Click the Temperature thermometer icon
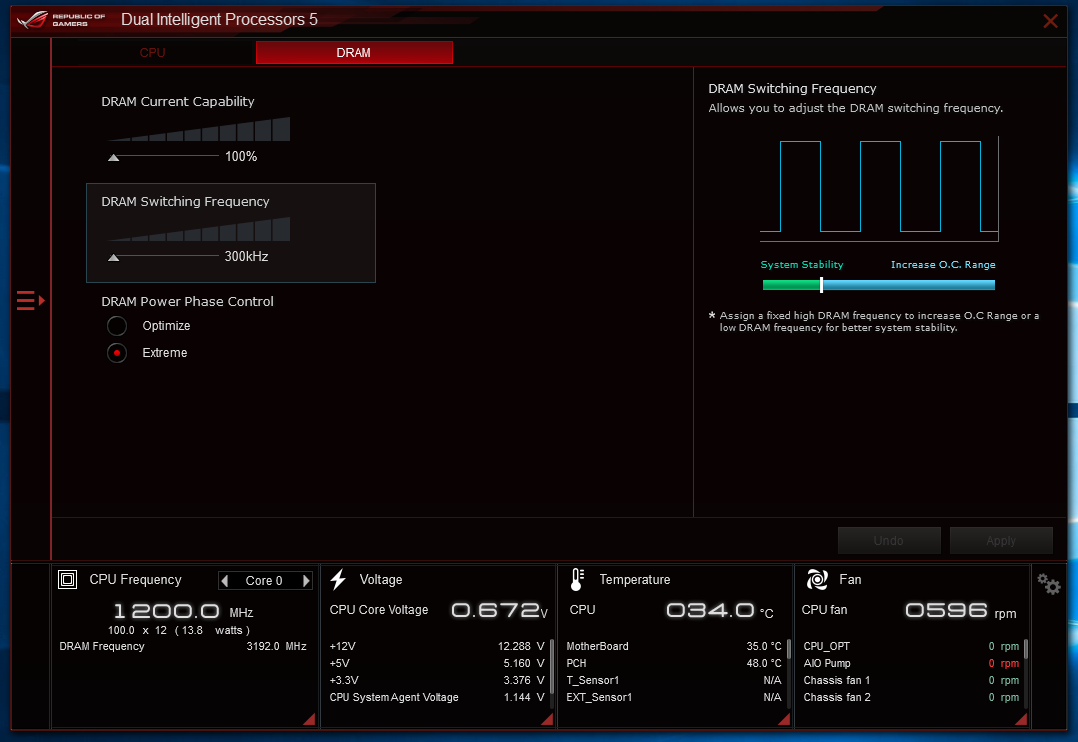Screen dimensions: 1078x742 click(578, 580)
